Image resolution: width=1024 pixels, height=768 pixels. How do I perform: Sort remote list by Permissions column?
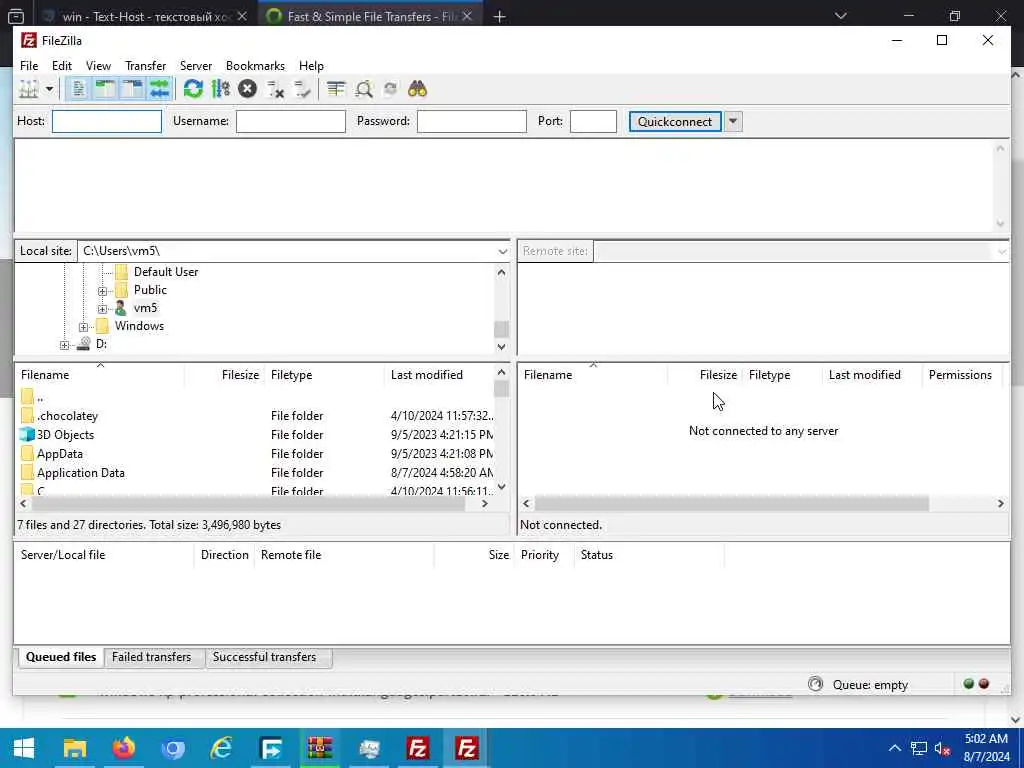[x=960, y=375]
